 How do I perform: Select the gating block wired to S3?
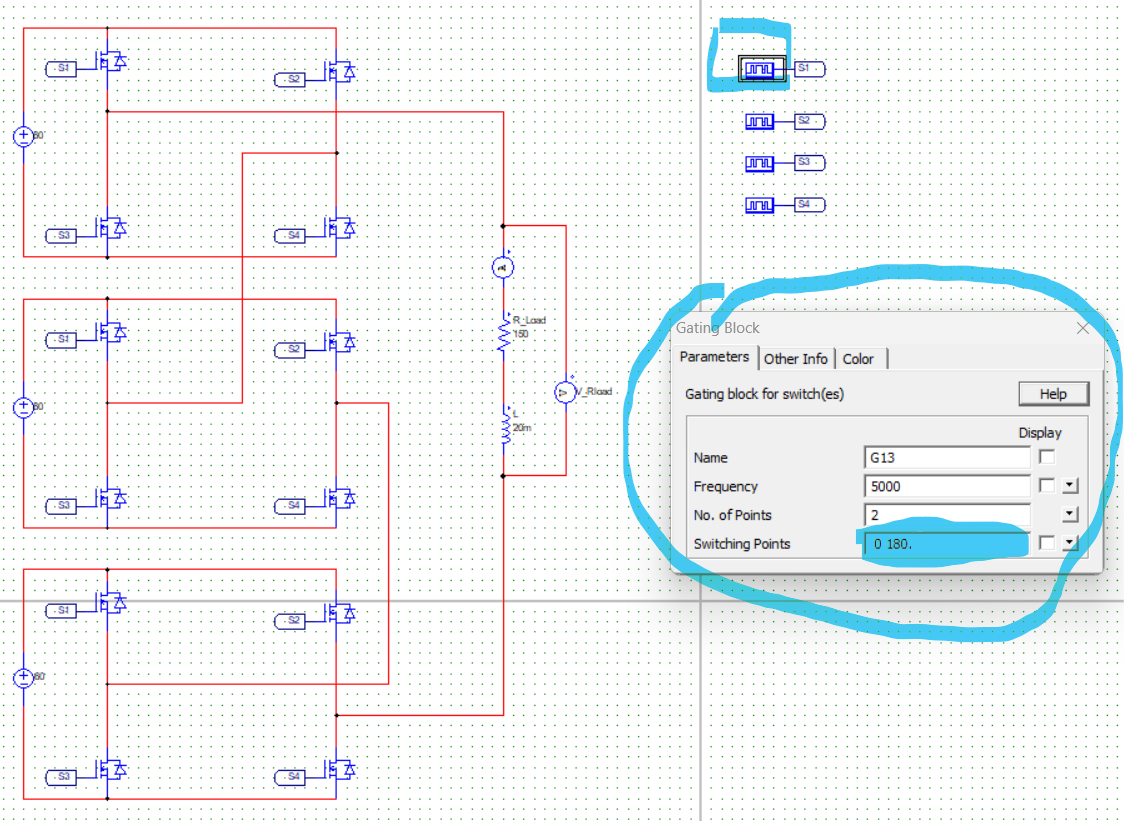pyautogui.click(x=760, y=162)
